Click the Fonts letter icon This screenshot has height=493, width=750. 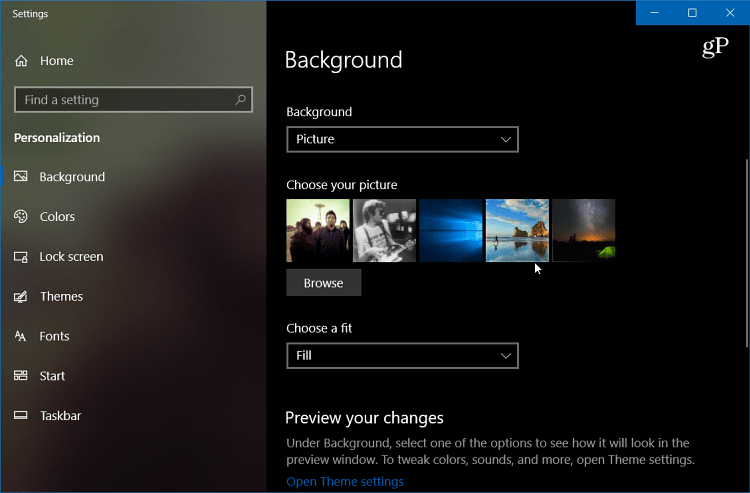(x=20, y=336)
